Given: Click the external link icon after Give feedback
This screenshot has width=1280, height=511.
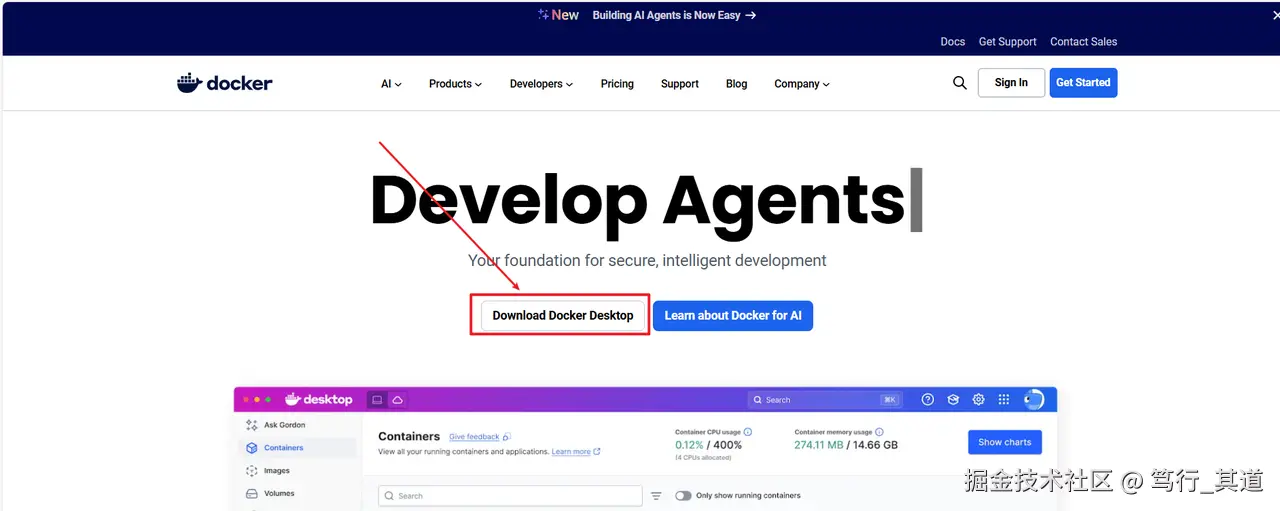Looking at the screenshot, I should 507,437.
